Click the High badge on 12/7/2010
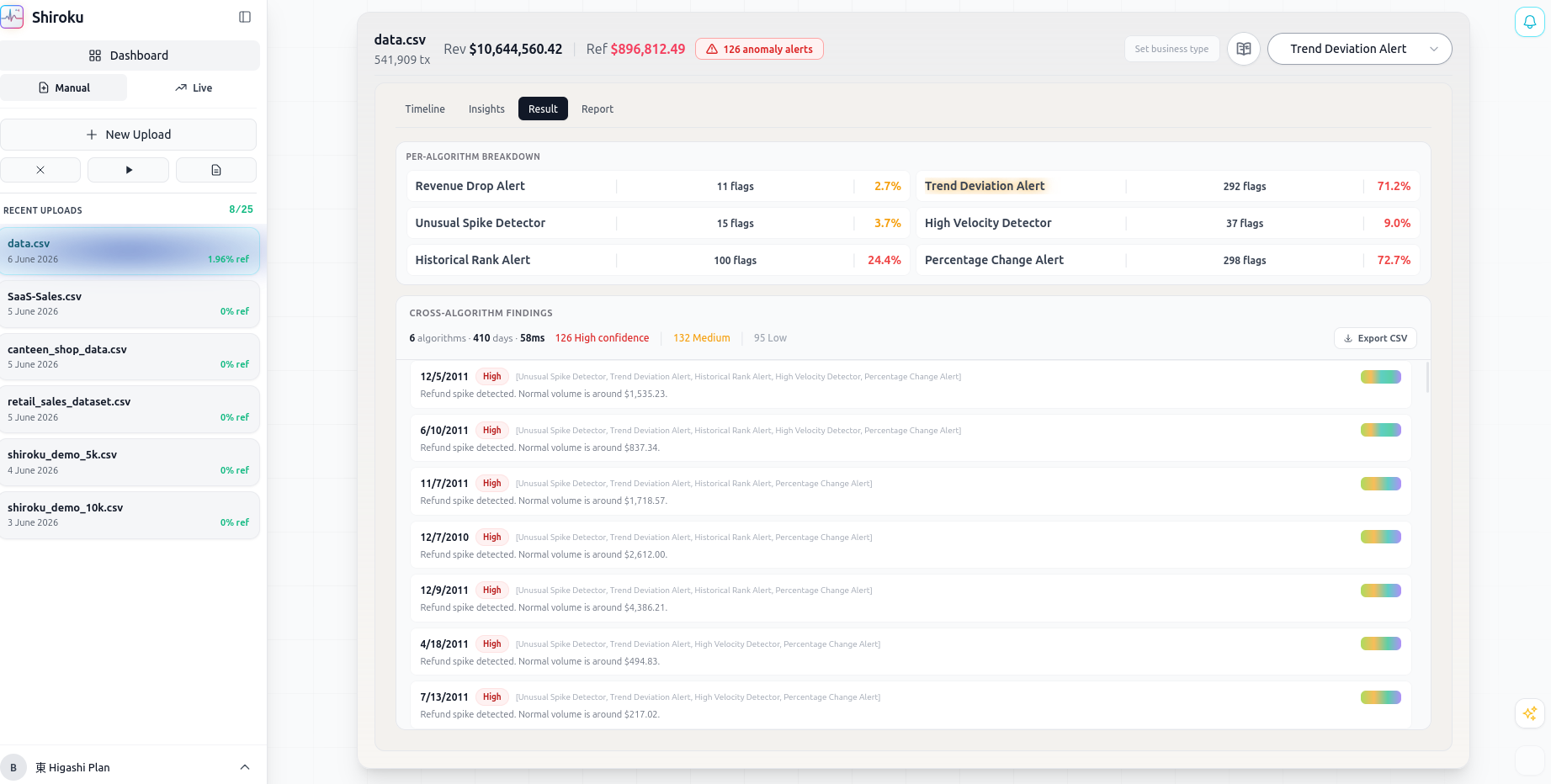Viewport: 1551px width, 784px height. coord(492,537)
